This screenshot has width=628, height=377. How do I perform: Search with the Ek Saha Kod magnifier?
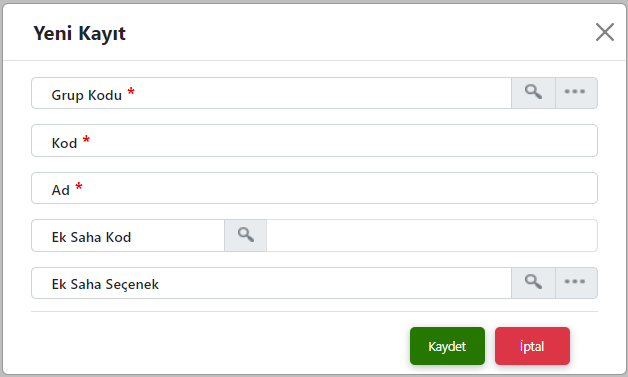pos(246,236)
